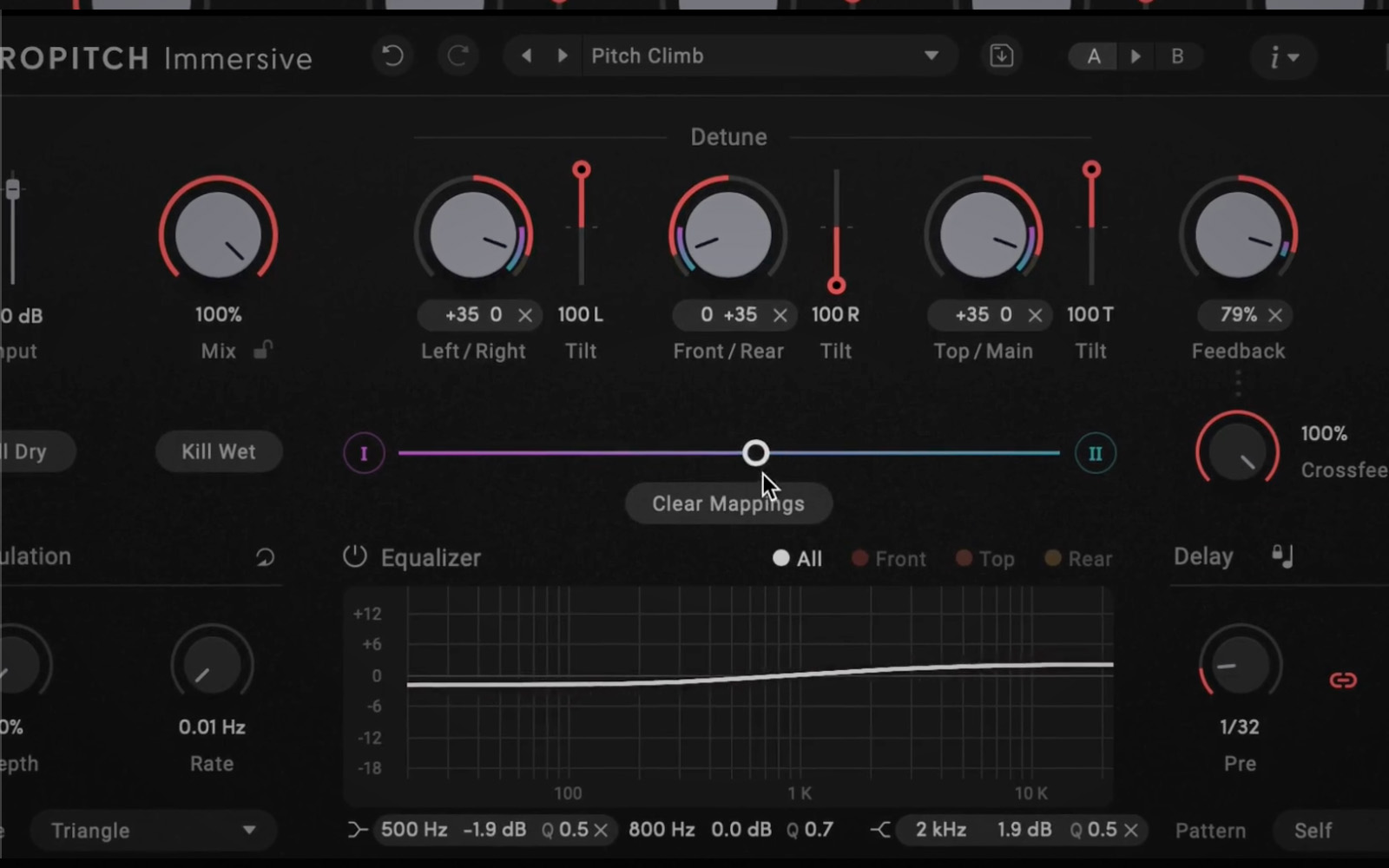Select the Rear equalizer channel option

point(1078,559)
